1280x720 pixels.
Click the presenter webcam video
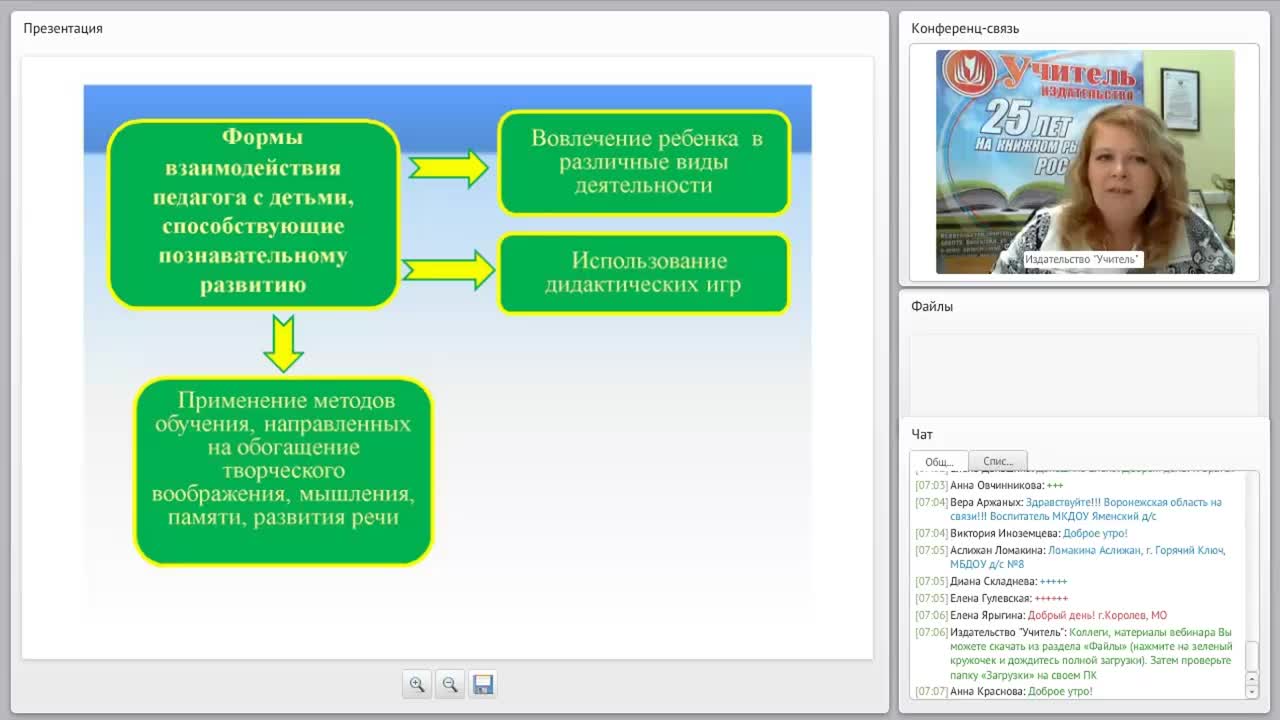[1085, 162]
